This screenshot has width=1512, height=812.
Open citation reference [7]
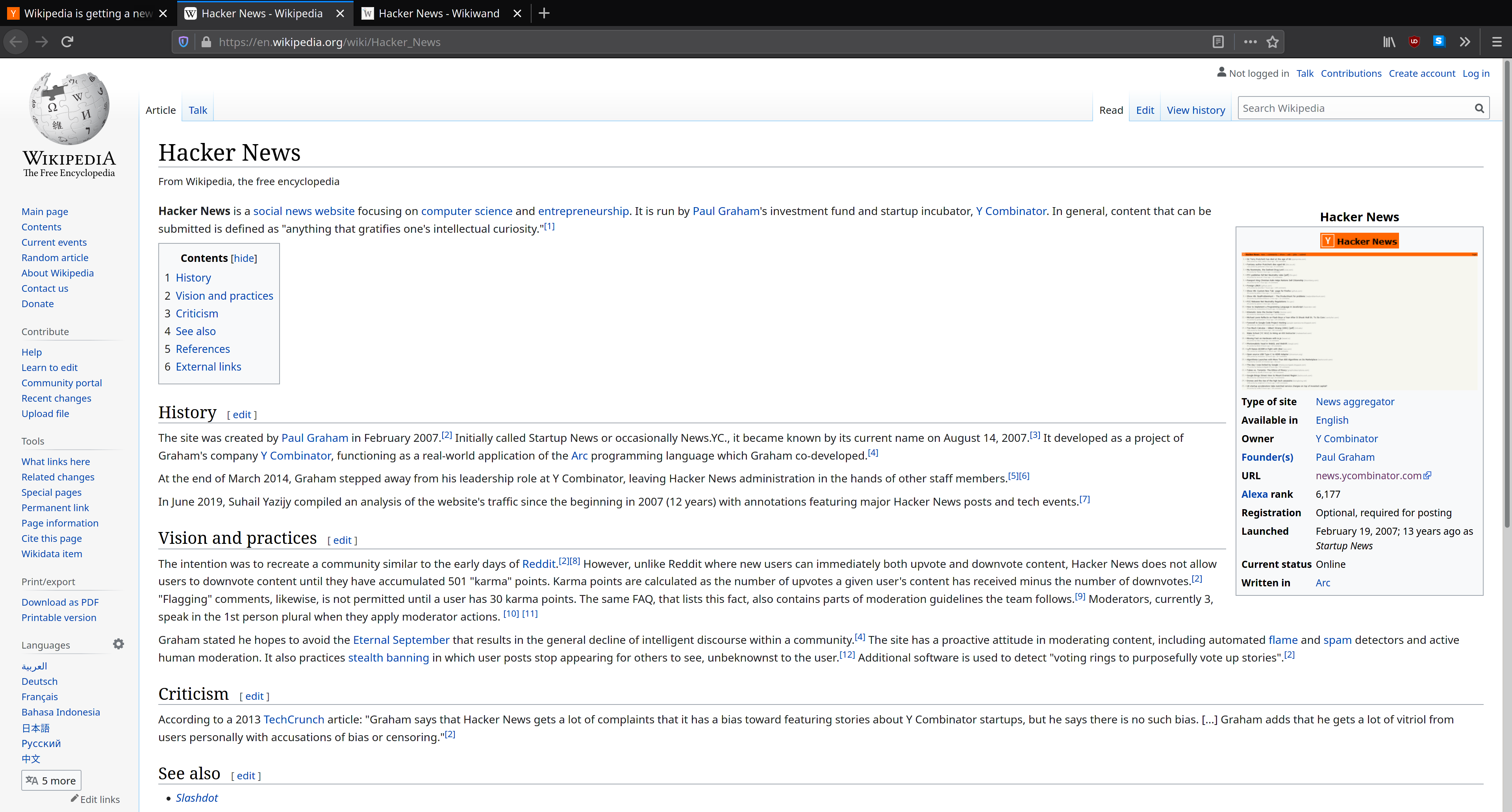[x=1085, y=499]
